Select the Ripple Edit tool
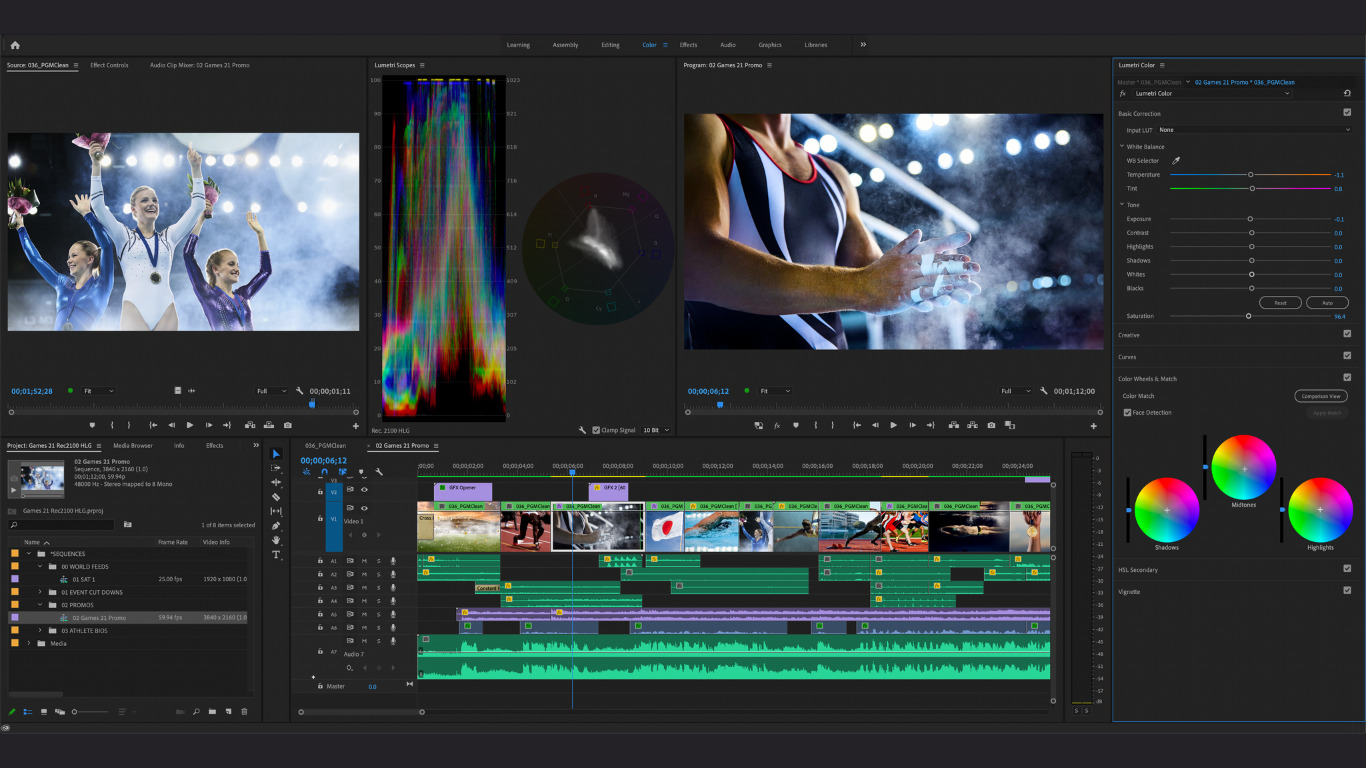The width and height of the screenshot is (1366, 768). (x=277, y=482)
